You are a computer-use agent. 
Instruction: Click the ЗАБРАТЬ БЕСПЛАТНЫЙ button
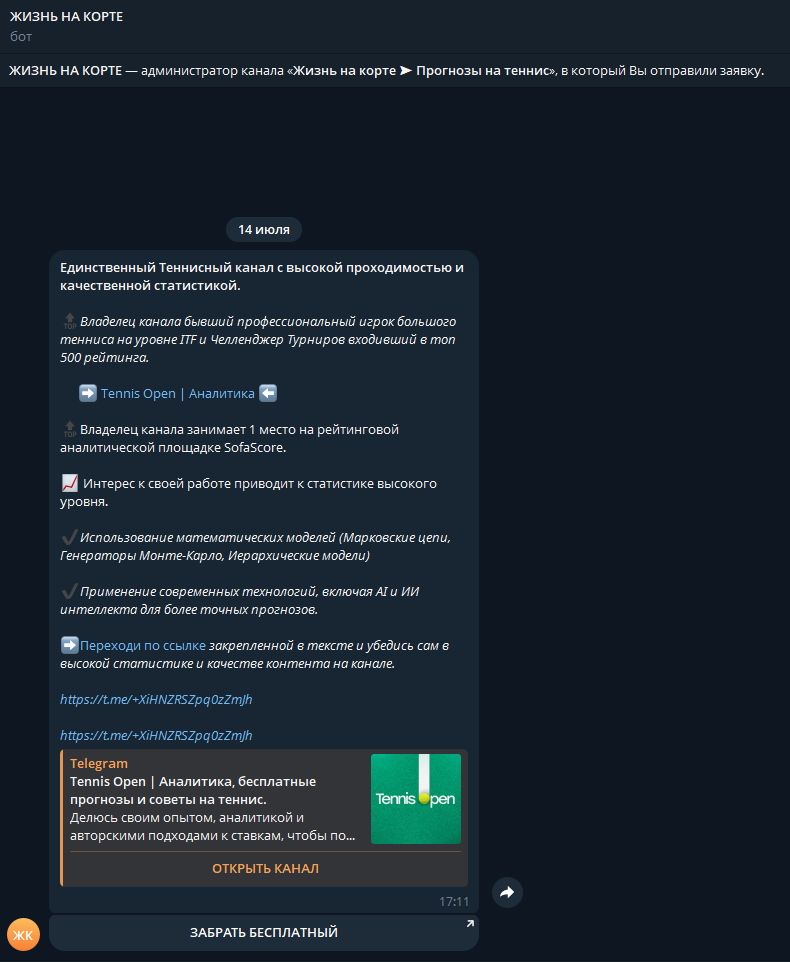264,933
